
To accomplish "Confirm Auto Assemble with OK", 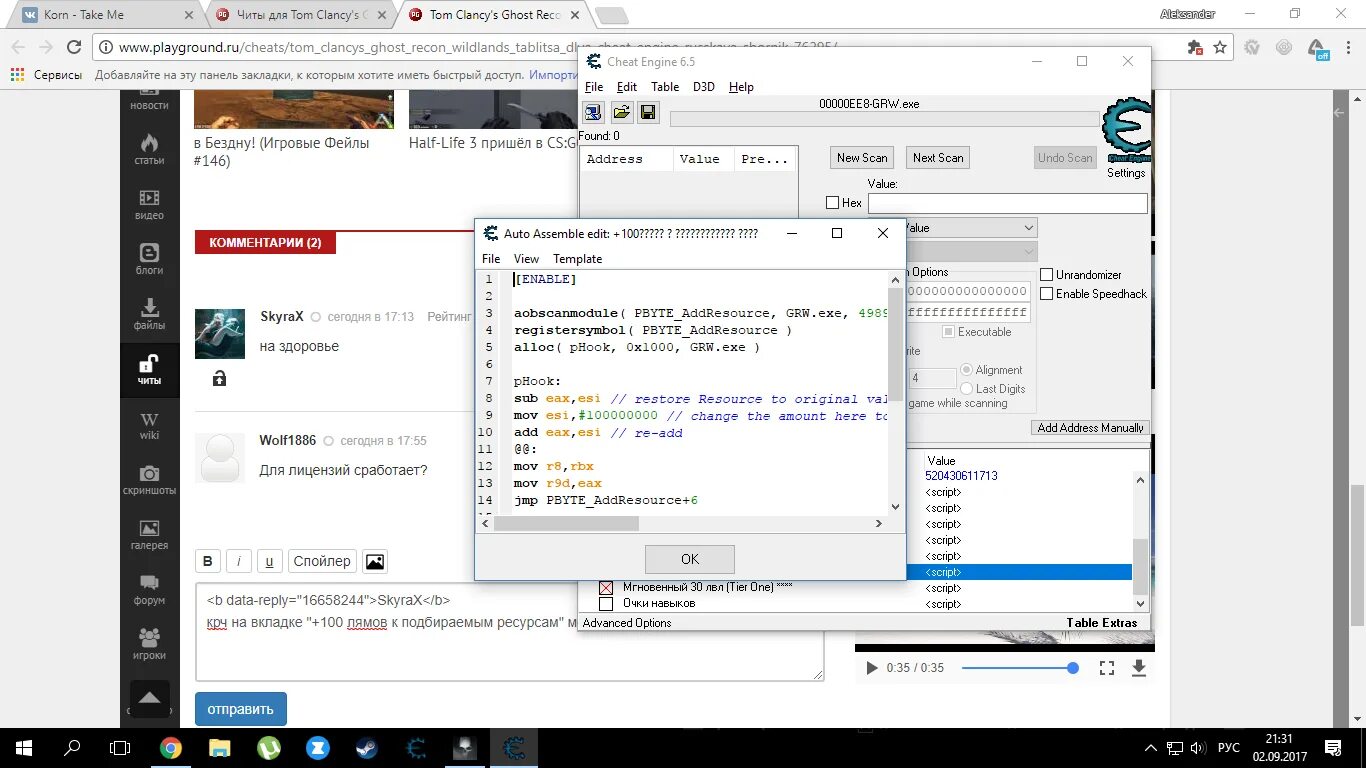I will click(690, 559).
